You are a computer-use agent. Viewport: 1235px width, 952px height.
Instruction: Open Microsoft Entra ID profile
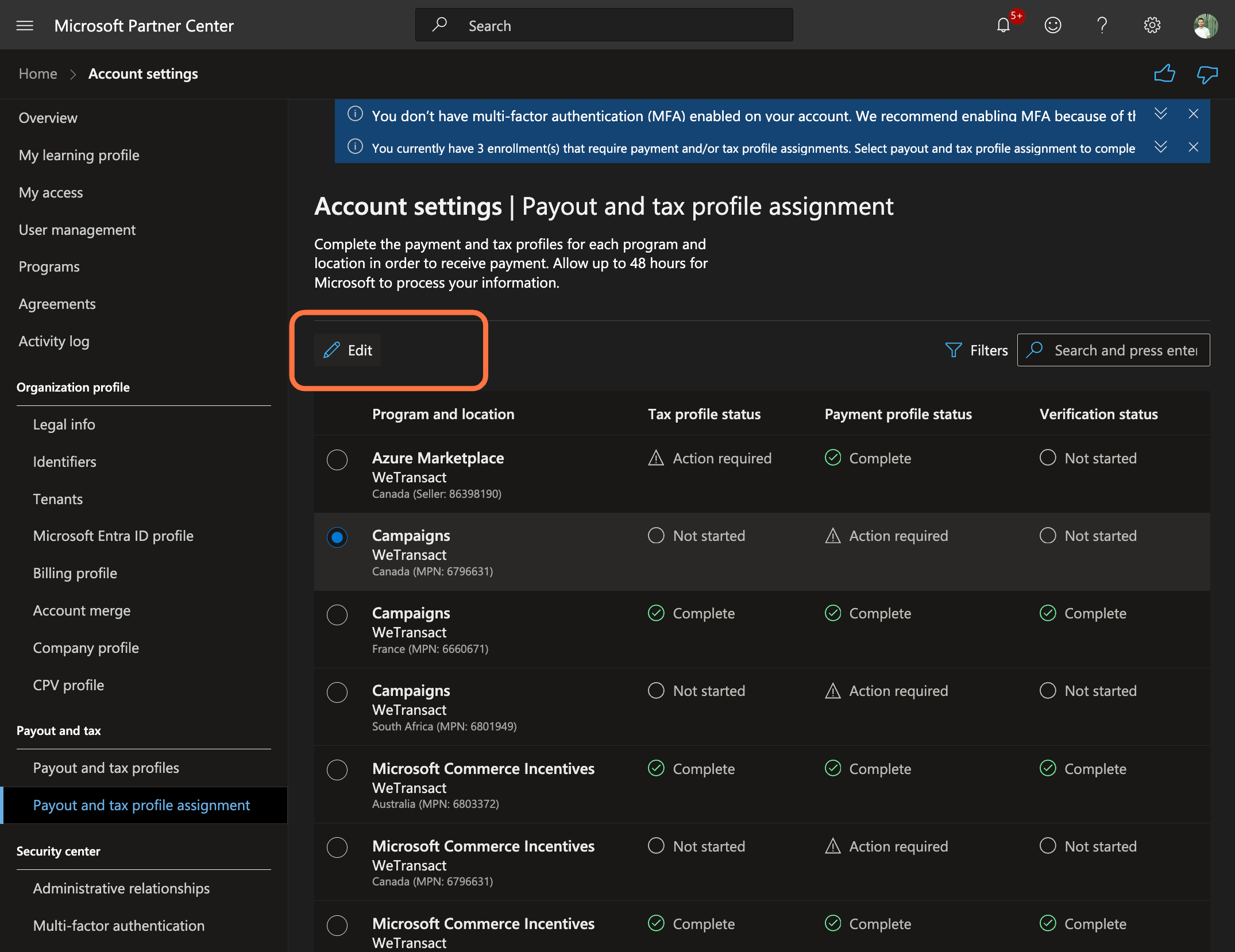pos(113,536)
